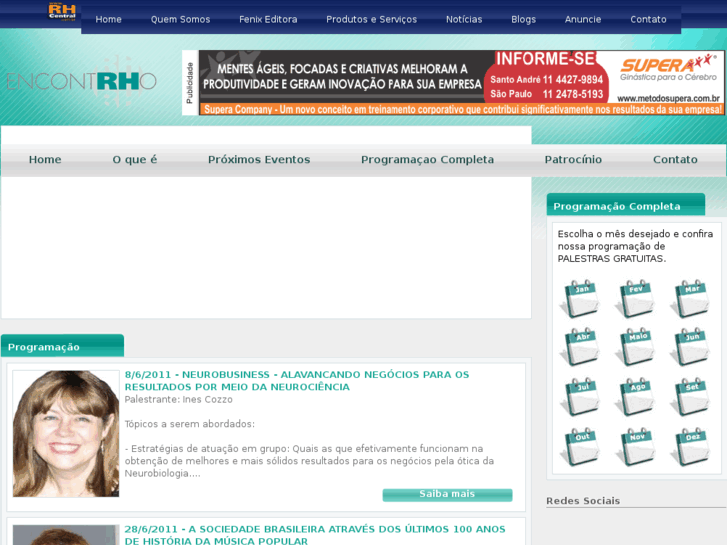The height and width of the screenshot is (545, 727).
Task: Click the Out calendar icon
Action: click(x=580, y=447)
